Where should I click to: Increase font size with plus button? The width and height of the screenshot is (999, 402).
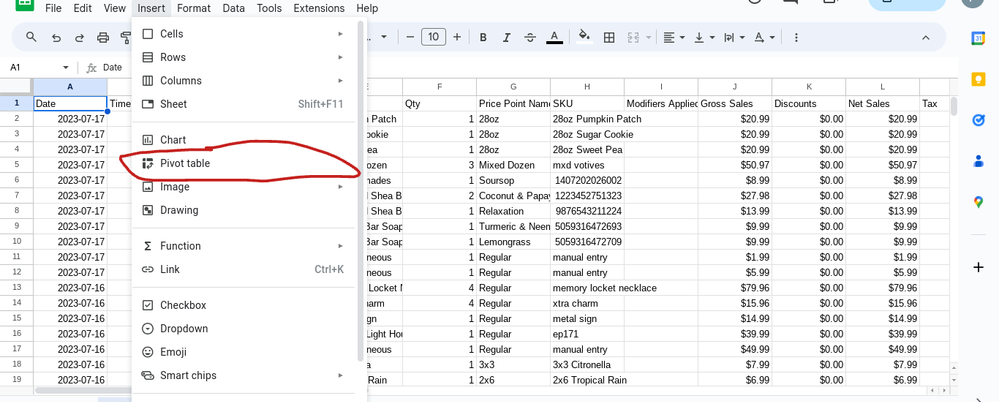point(457,37)
